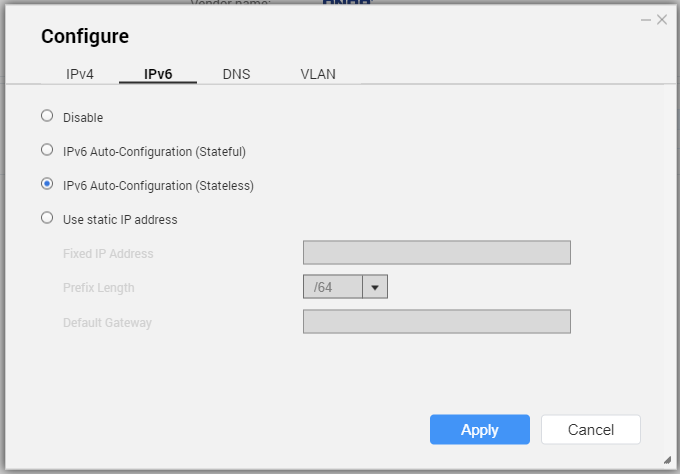Minimize the Configure dialog
The height and width of the screenshot is (474, 680).
[647, 19]
